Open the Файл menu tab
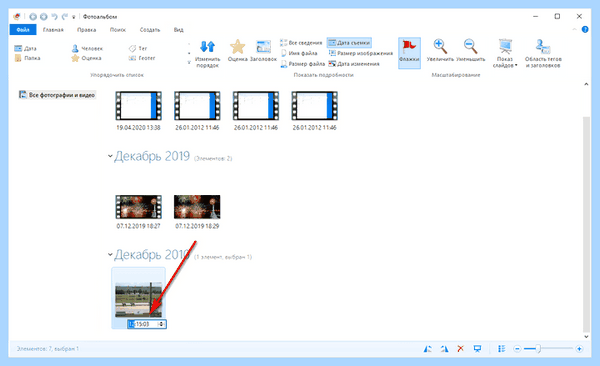Screen dimensions: 600x366 23,29
